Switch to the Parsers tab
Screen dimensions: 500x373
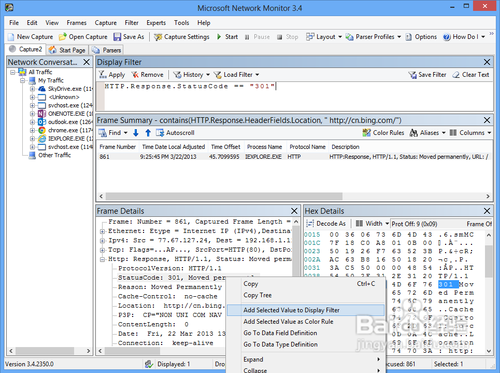pyautogui.click(x=106, y=50)
